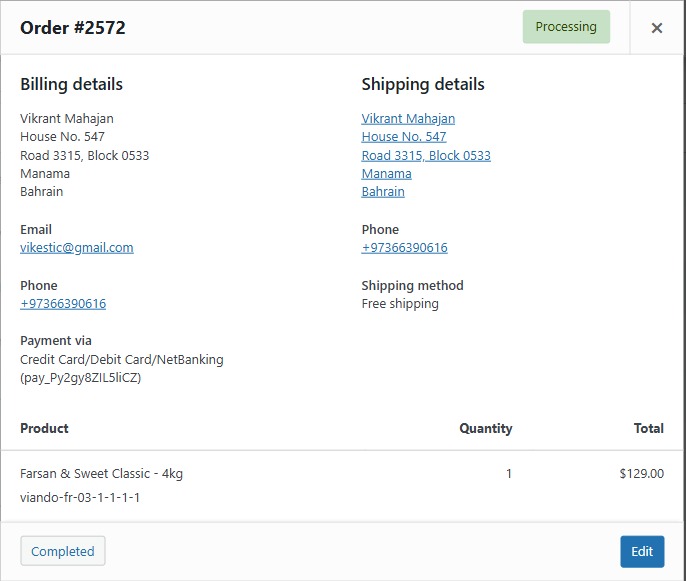Screen dimensions: 686x581
Task: Click the Bahrain shipping link
Action: (x=383, y=192)
